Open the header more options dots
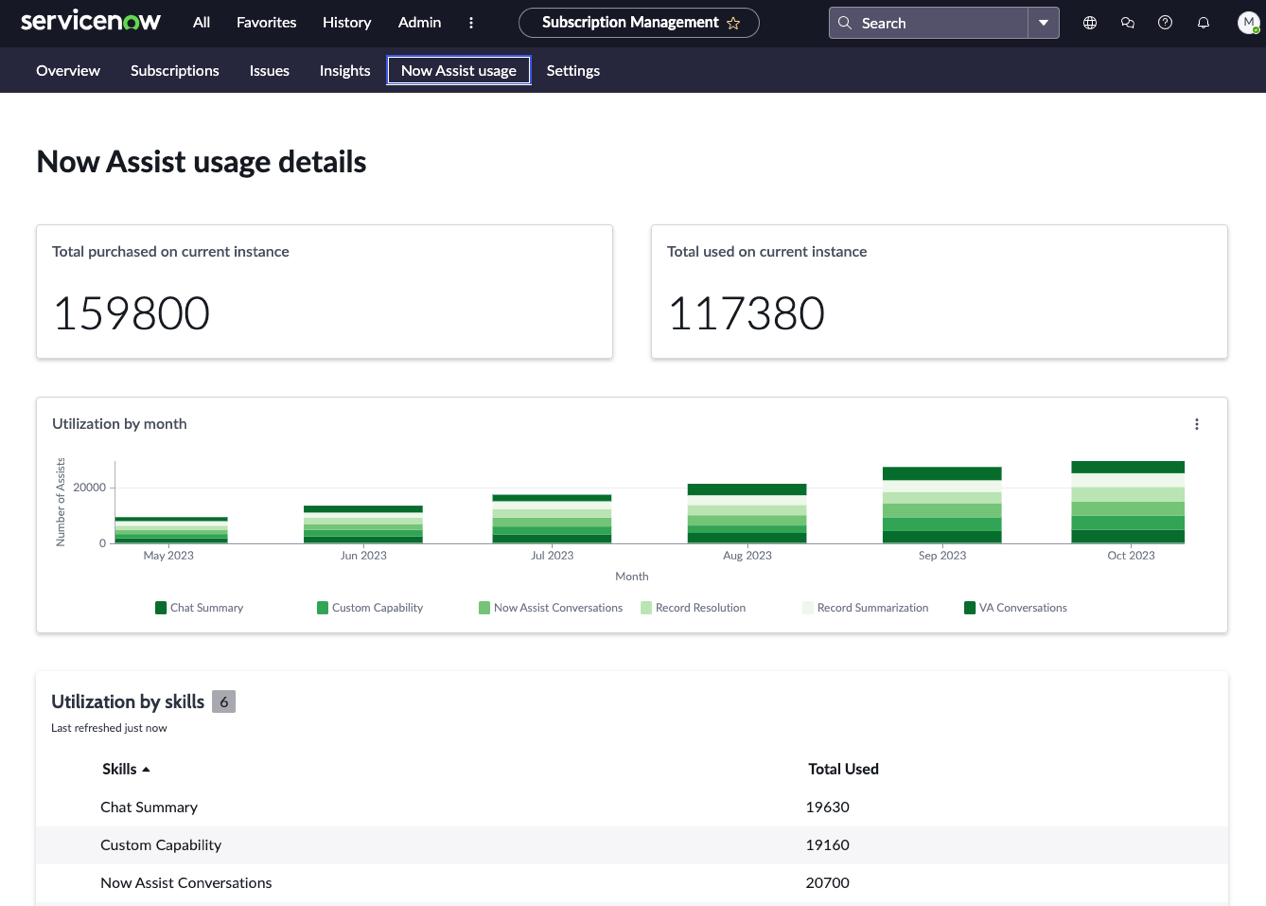Screen dimensions: 1266x906 (471, 22)
